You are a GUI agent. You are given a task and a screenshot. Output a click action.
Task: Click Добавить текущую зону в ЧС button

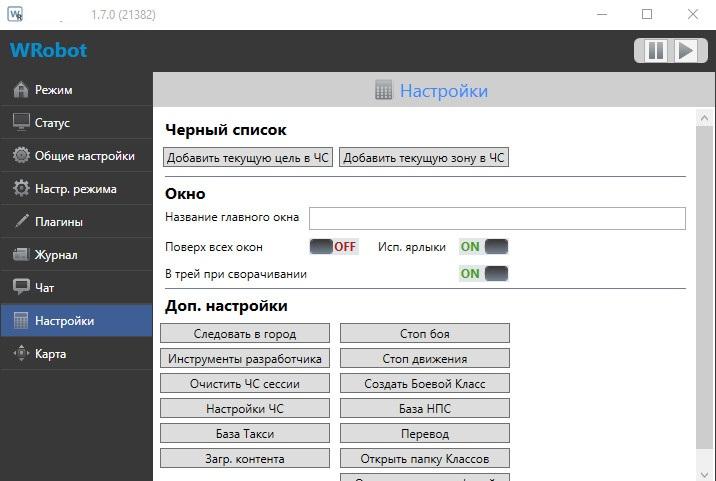[x=424, y=158]
